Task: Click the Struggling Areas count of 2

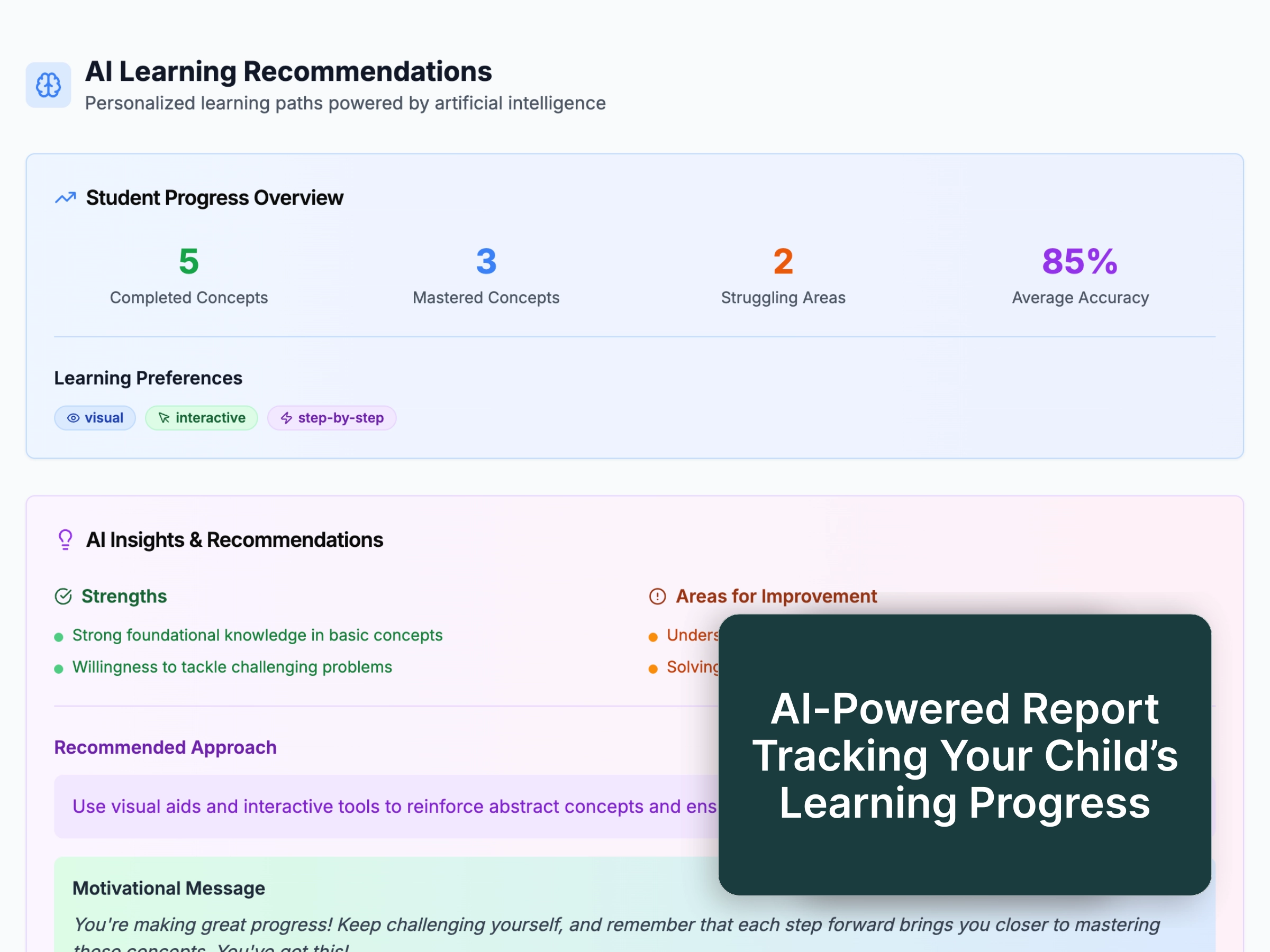Action: click(x=783, y=262)
